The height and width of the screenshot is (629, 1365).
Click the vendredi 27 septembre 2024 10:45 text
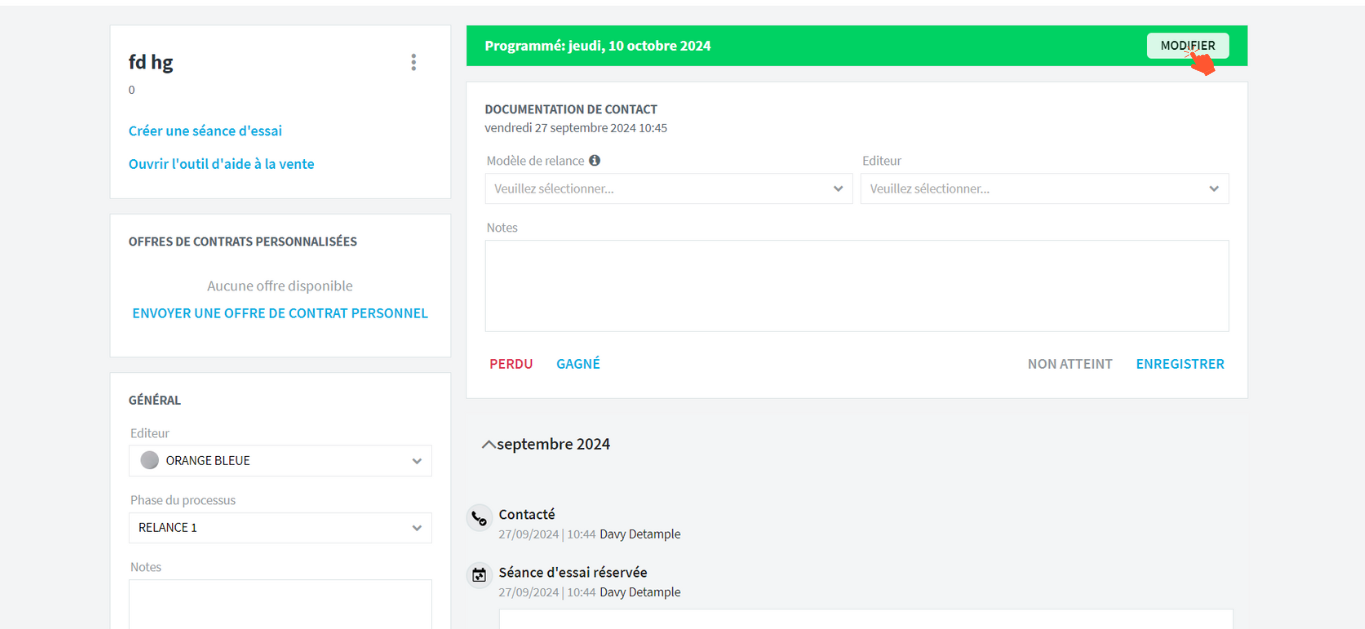coord(576,128)
